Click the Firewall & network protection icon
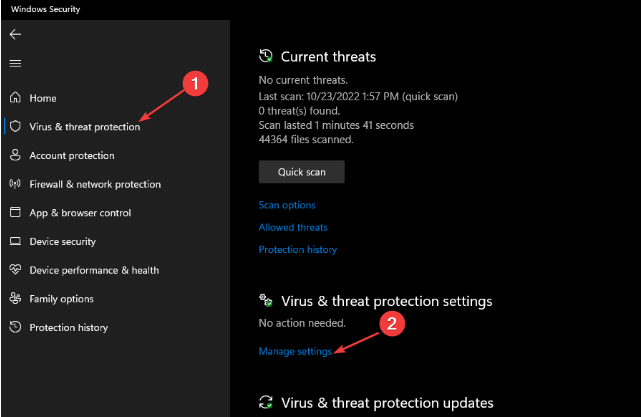Viewport: 642px width, 417px height. pos(15,184)
